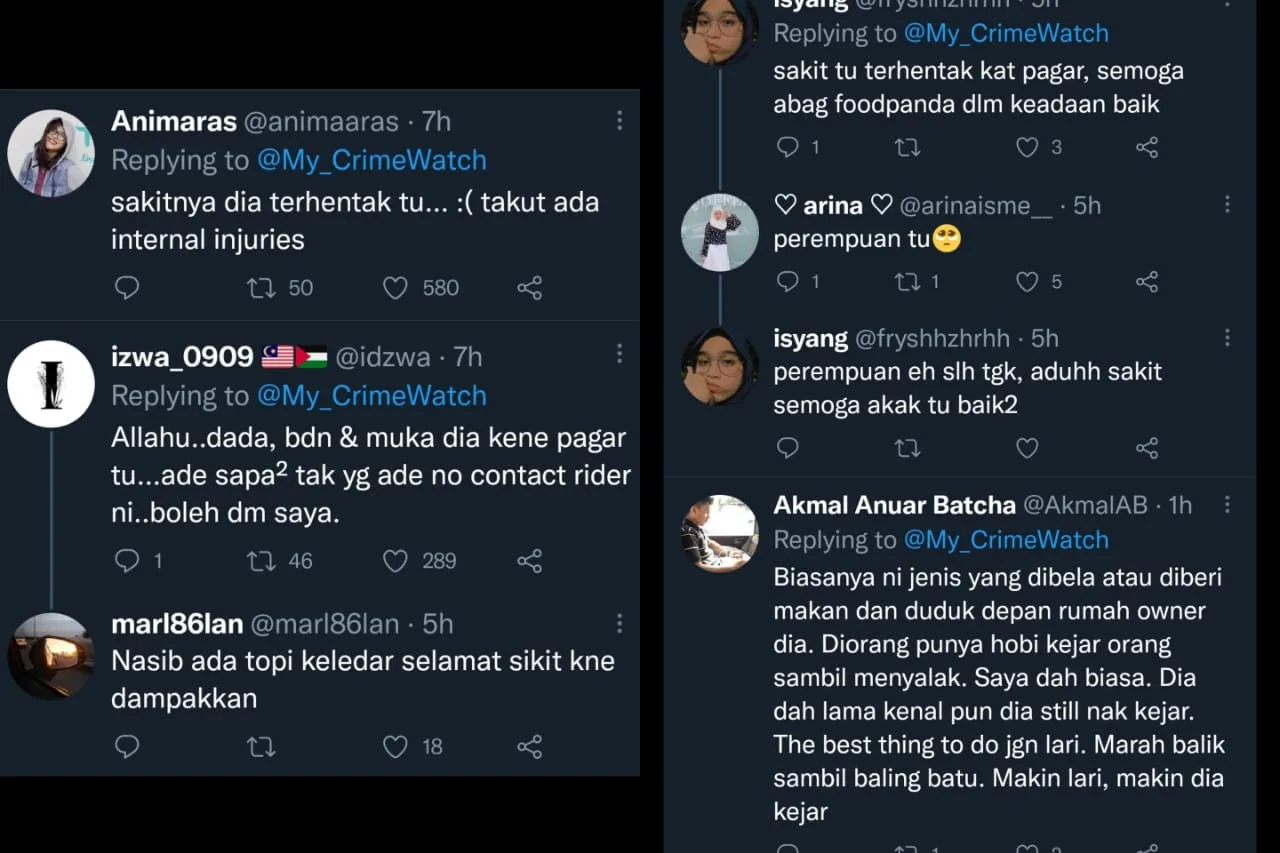The width and height of the screenshot is (1280, 853).
Task: Open more options on marl86lan tweet
Action: [x=620, y=622]
